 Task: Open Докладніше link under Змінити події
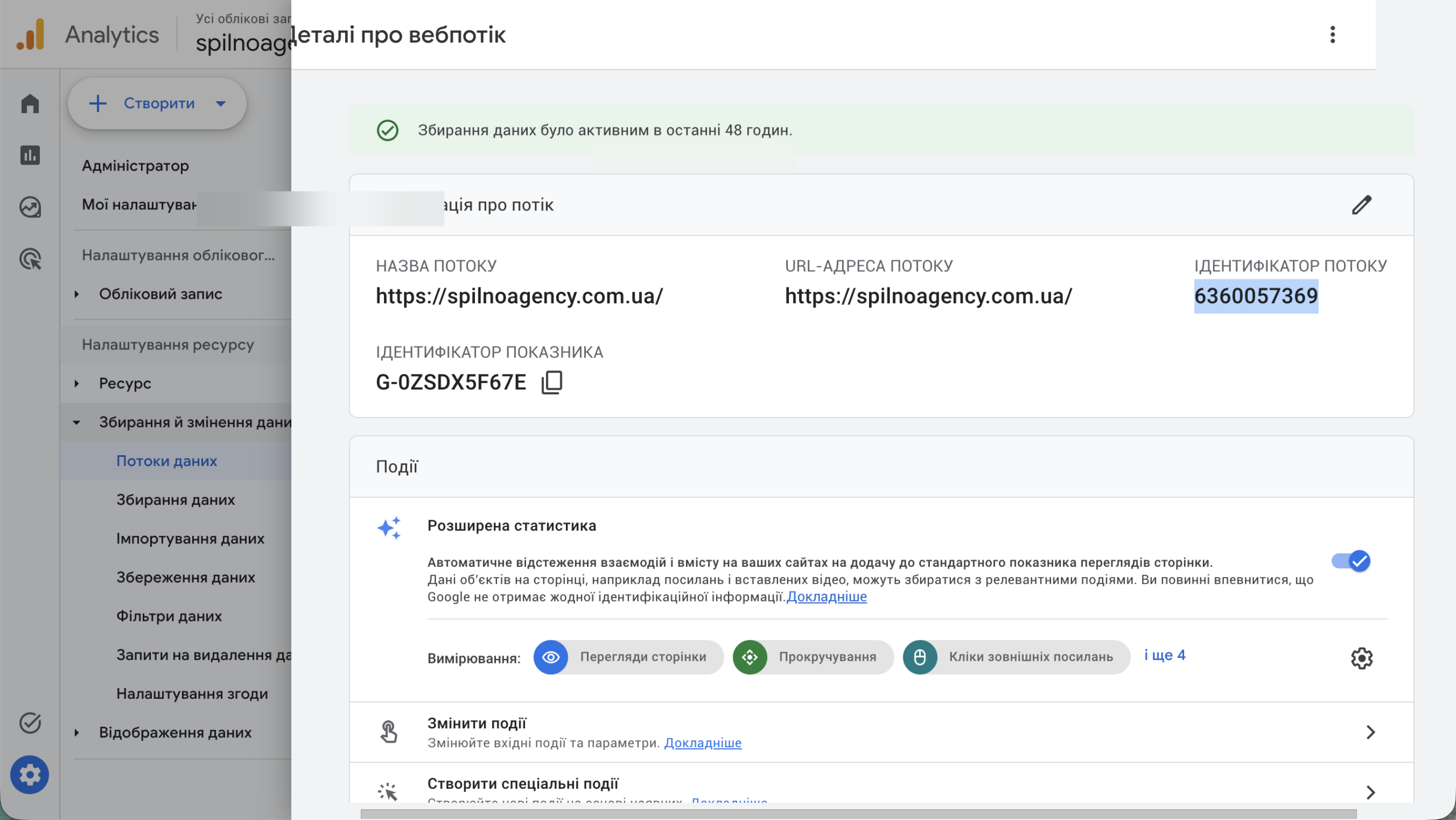[703, 743]
